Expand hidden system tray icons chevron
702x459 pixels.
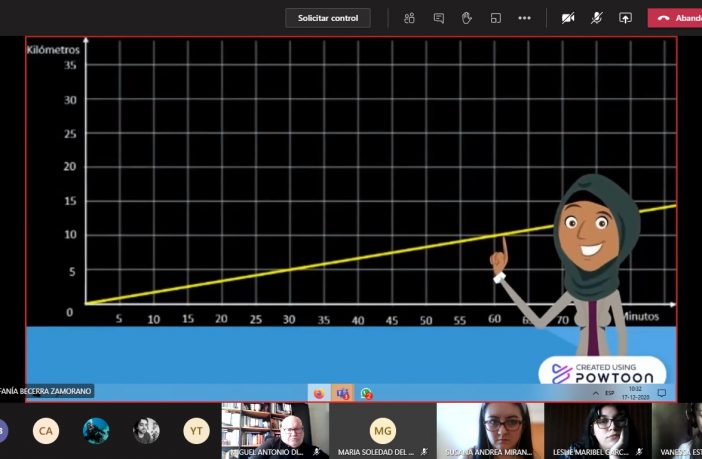pos(595,393)
